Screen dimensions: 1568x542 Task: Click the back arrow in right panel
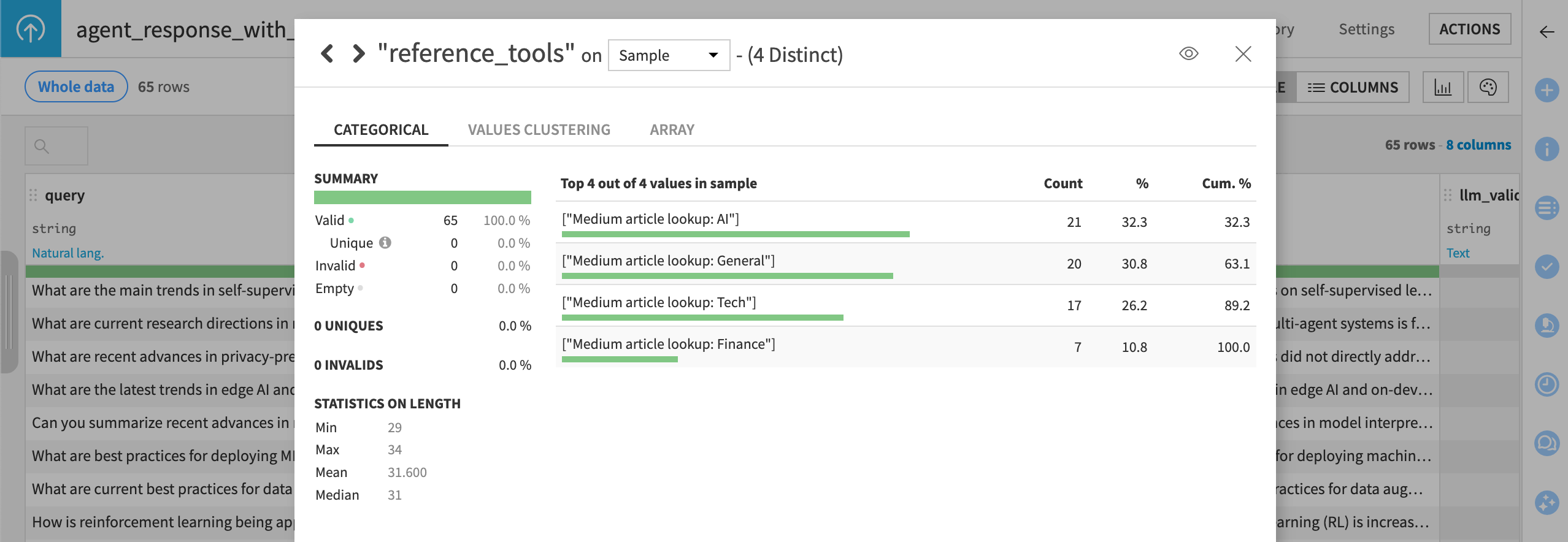[x=1547, y=32]
